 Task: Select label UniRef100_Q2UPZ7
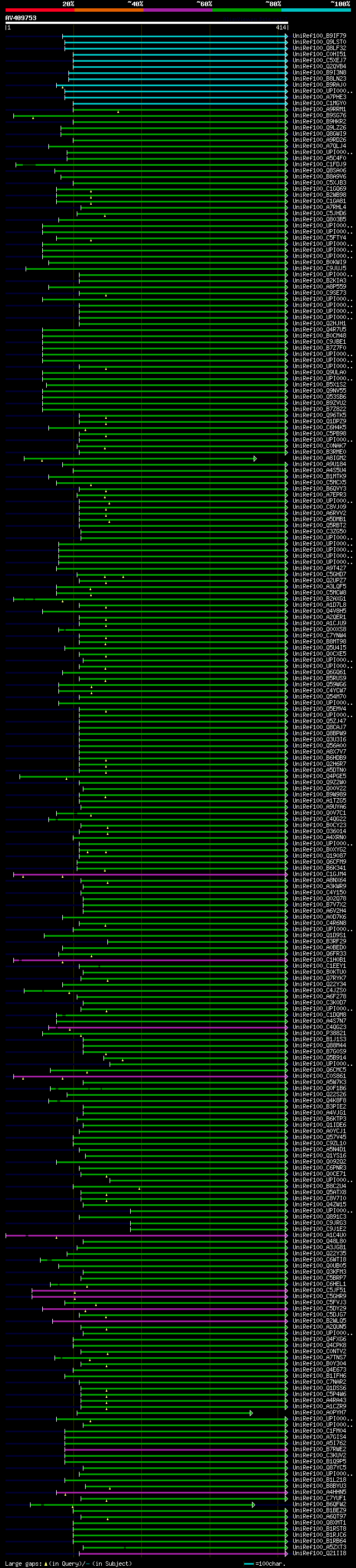pos(319,580)
